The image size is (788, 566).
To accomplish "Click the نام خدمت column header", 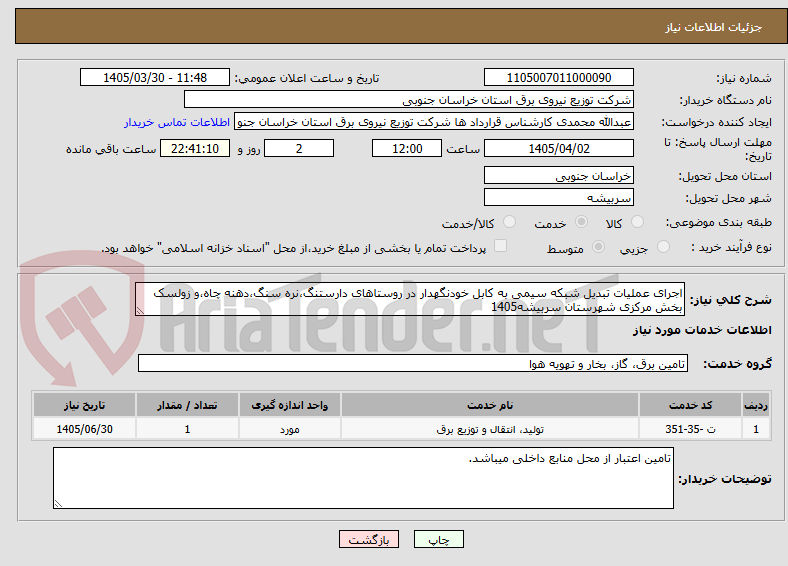I will tap(490, 405).
